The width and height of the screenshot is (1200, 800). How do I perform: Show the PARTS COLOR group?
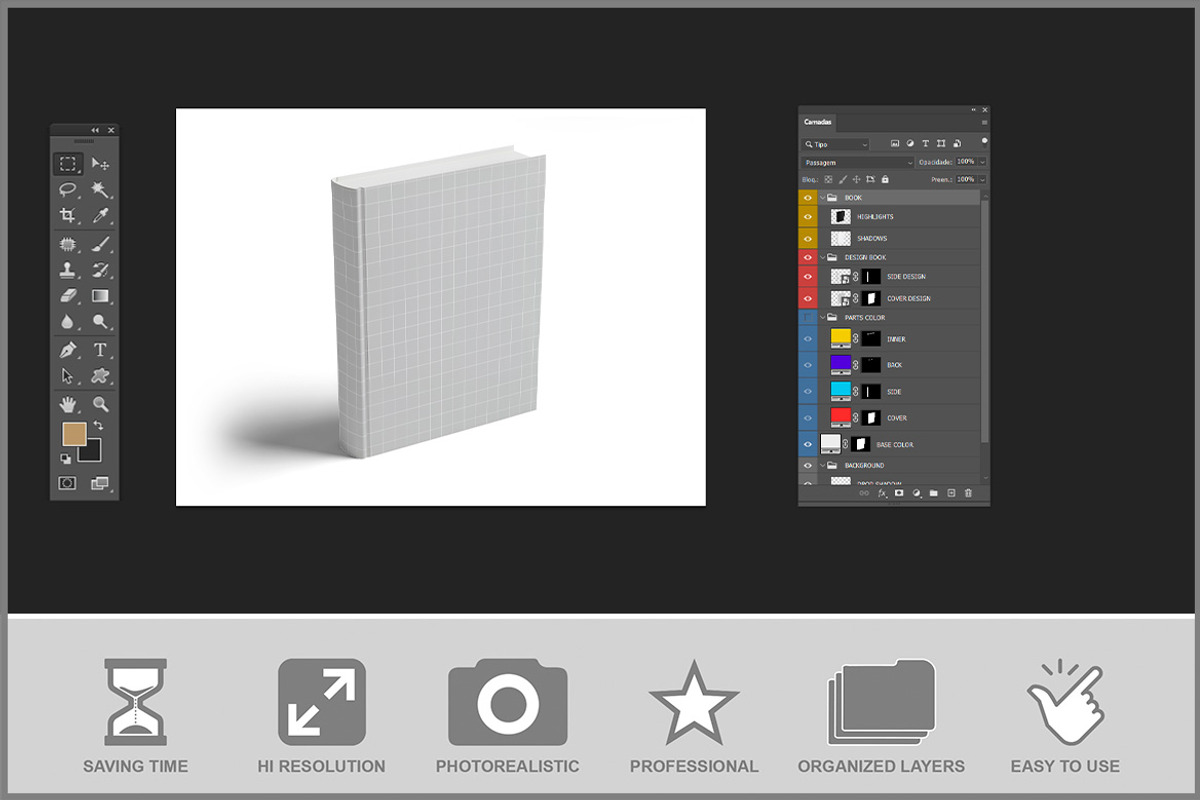(808, 318)
